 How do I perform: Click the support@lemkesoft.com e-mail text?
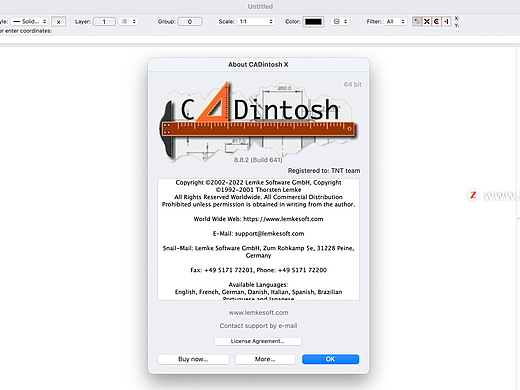point(269,234)
